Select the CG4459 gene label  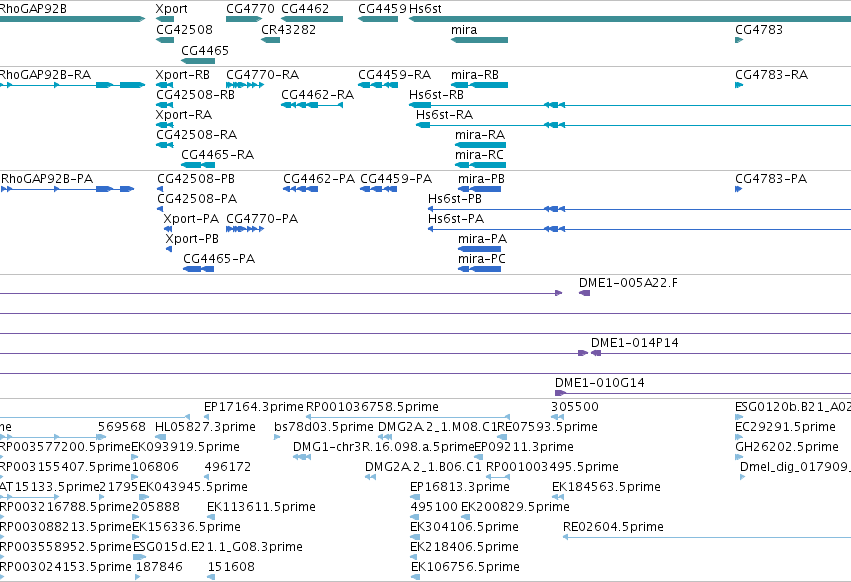[382, 8]
